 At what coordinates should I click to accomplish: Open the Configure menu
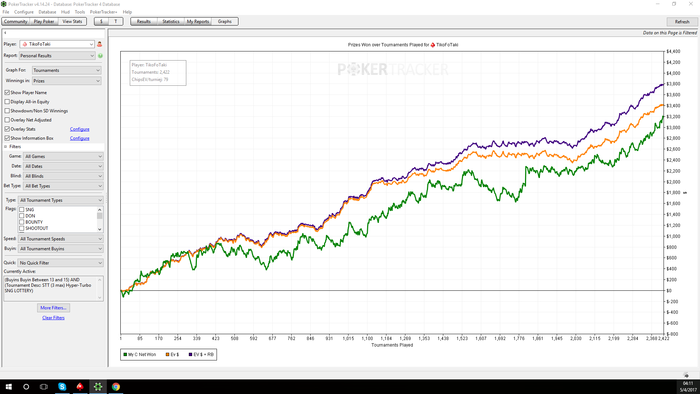coord(24,12)
